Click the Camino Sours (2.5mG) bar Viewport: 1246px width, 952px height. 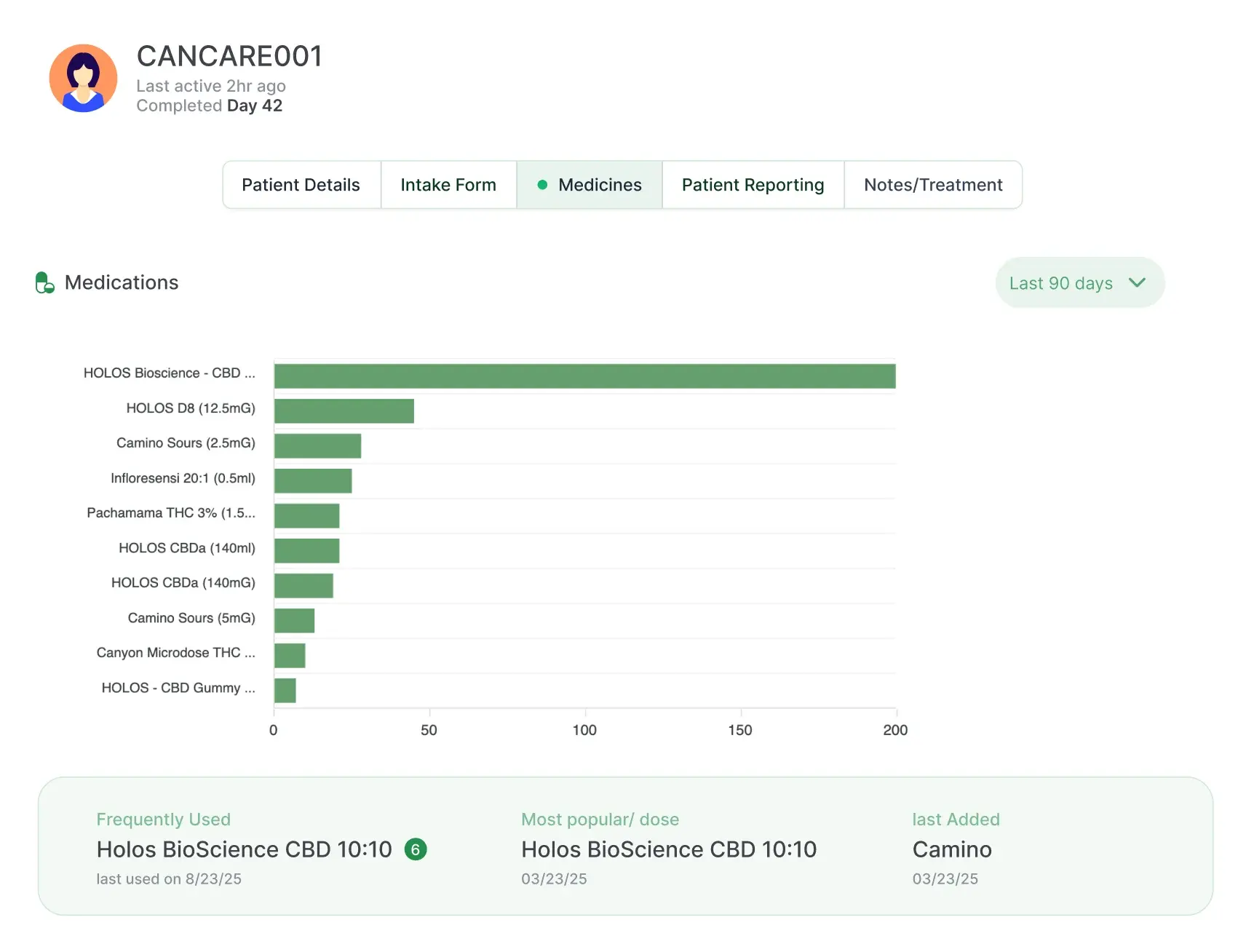click(x=317, y=446)
